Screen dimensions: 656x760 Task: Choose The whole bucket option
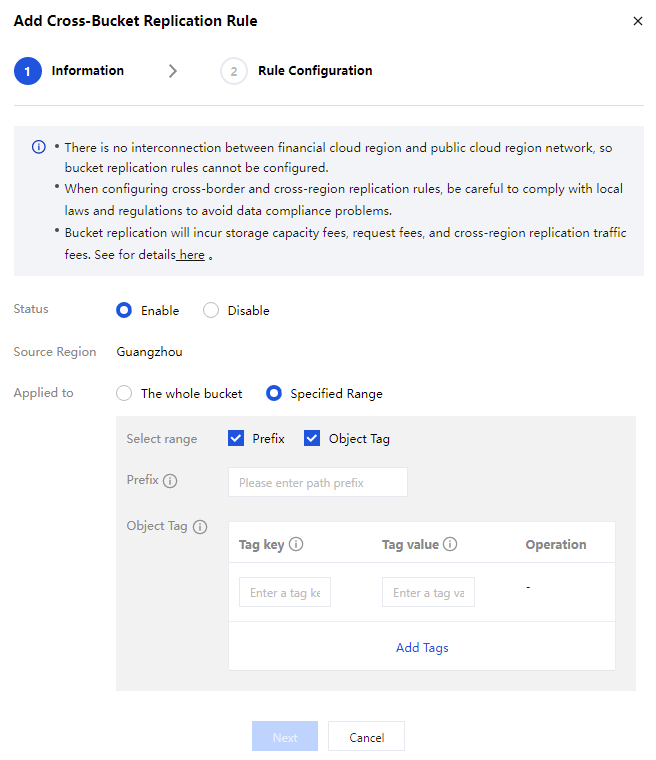[124, 393]
